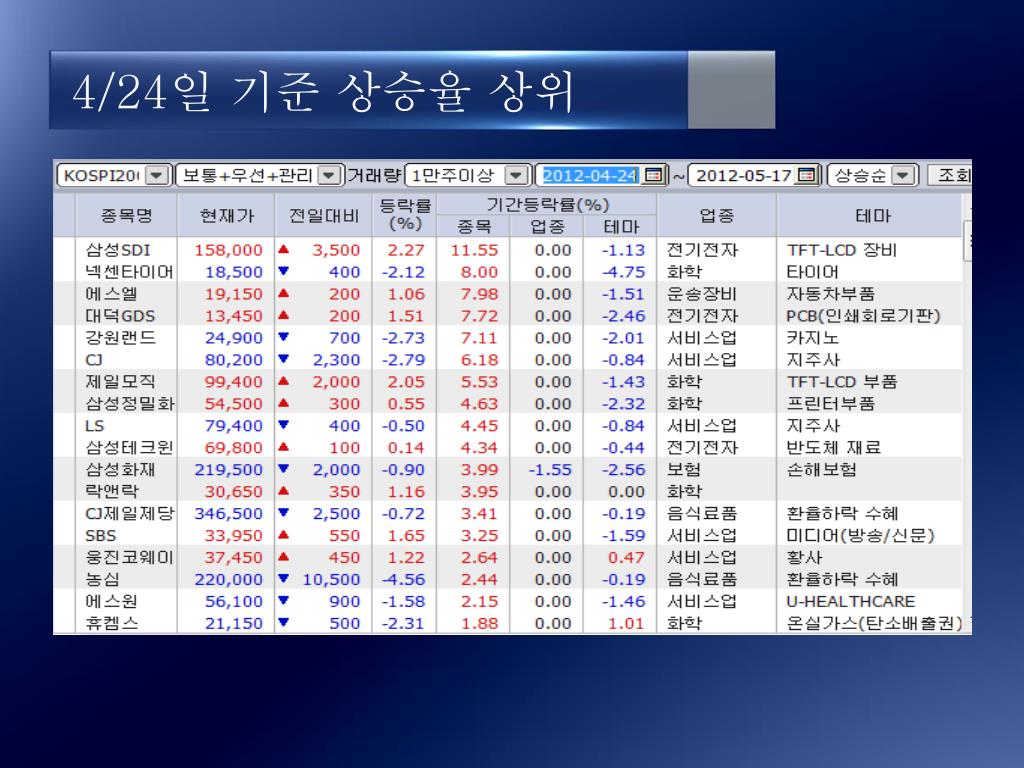Select the 강원랜드 stock name
Viewport: 1024px width, 768px height.
point(121,338)
